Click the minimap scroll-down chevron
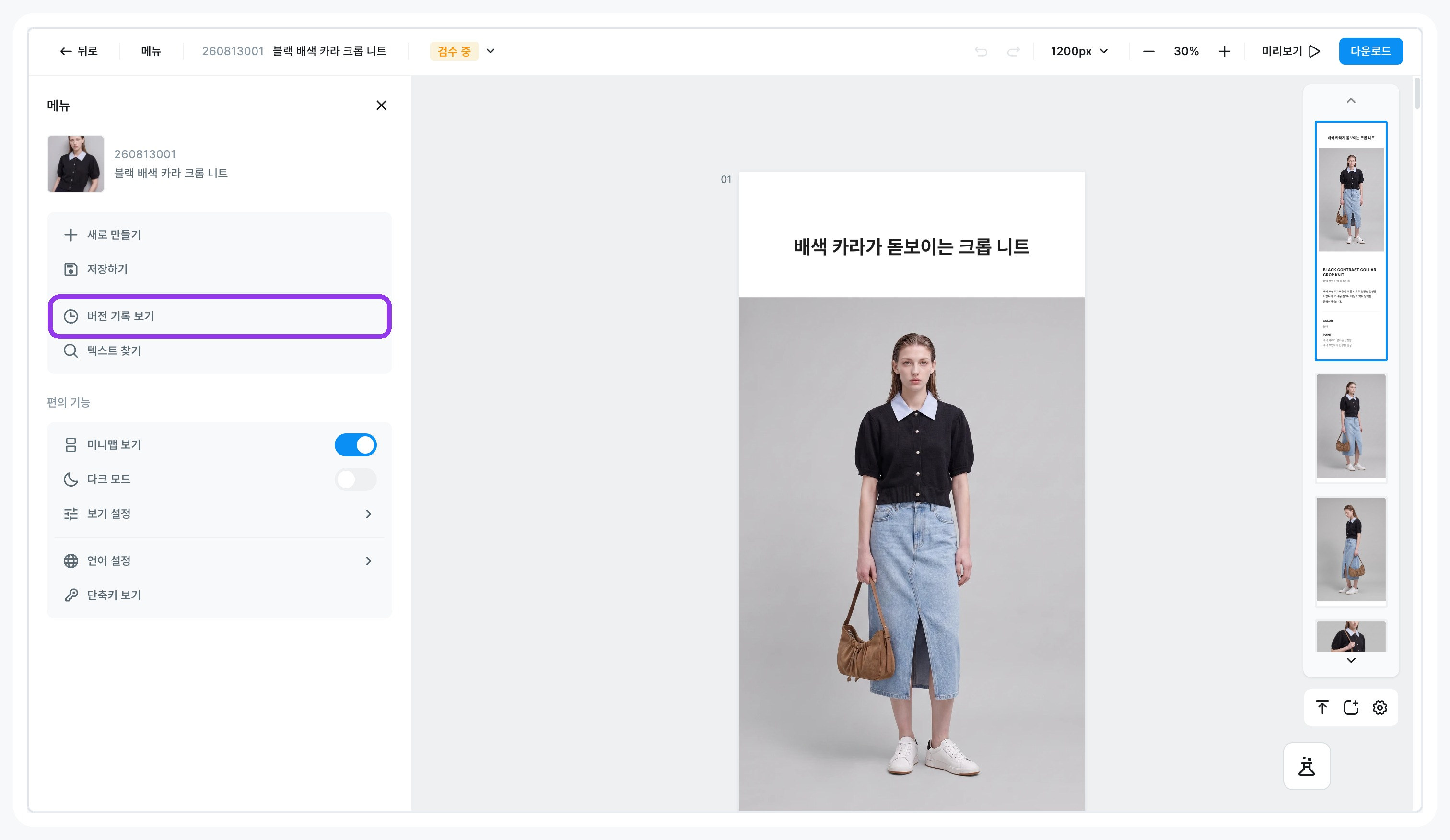The image size is (1450, 840). pos(1351,660)
